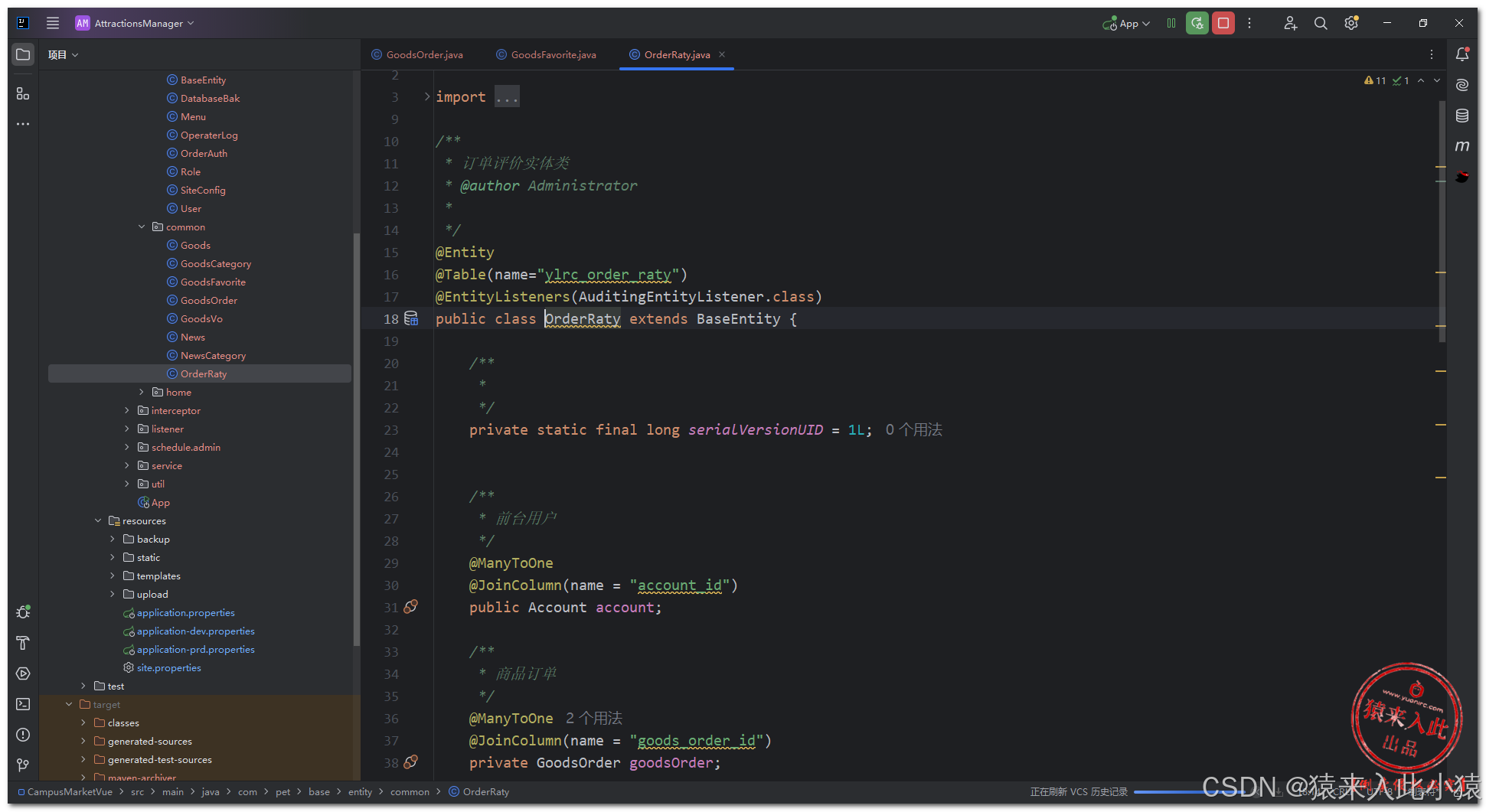Collapse the resources folder
Viewport: 1486px width, 812px height.
[98, 520]
